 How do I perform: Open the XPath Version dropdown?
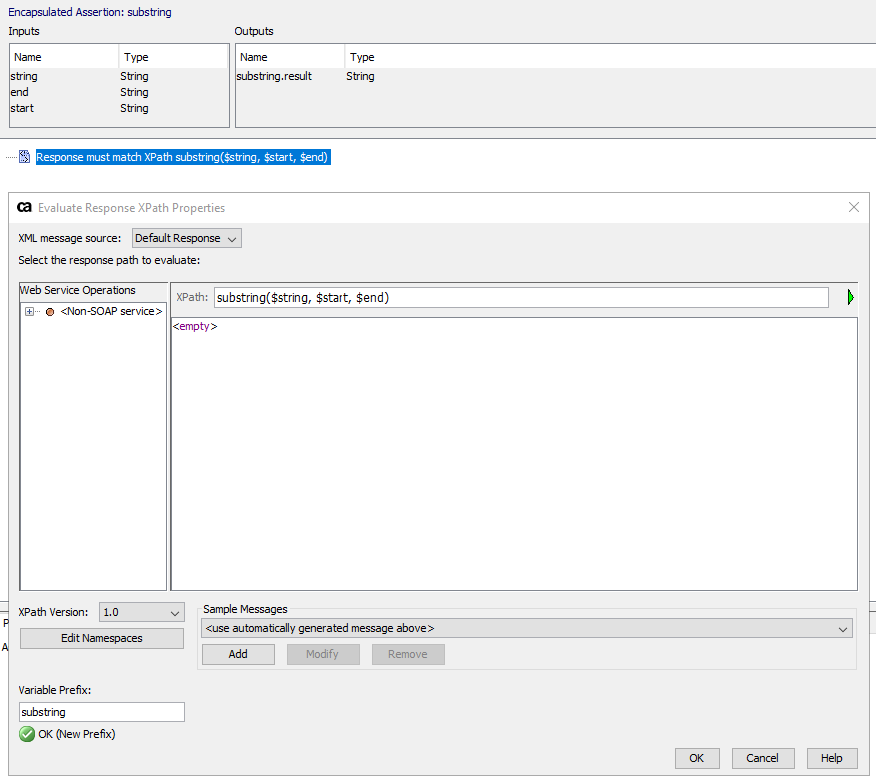point(141,612)
